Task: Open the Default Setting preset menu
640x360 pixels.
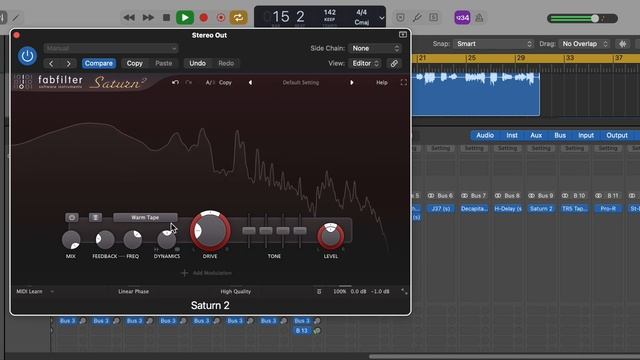Action: coord(301,82)
